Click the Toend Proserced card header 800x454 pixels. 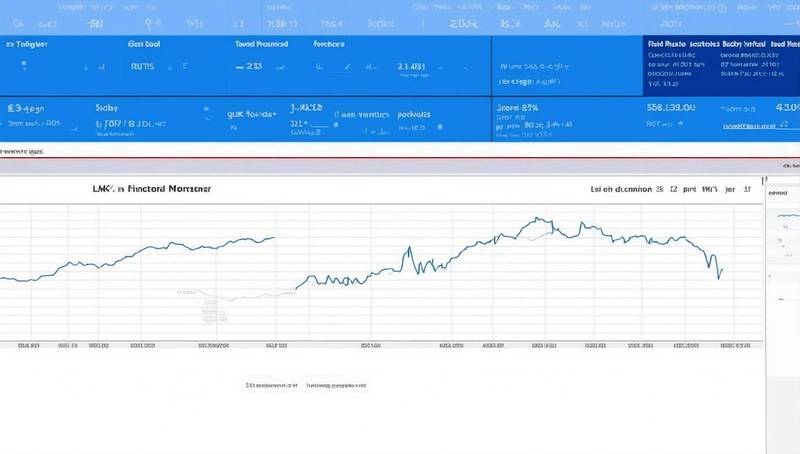tap(261, 45)
